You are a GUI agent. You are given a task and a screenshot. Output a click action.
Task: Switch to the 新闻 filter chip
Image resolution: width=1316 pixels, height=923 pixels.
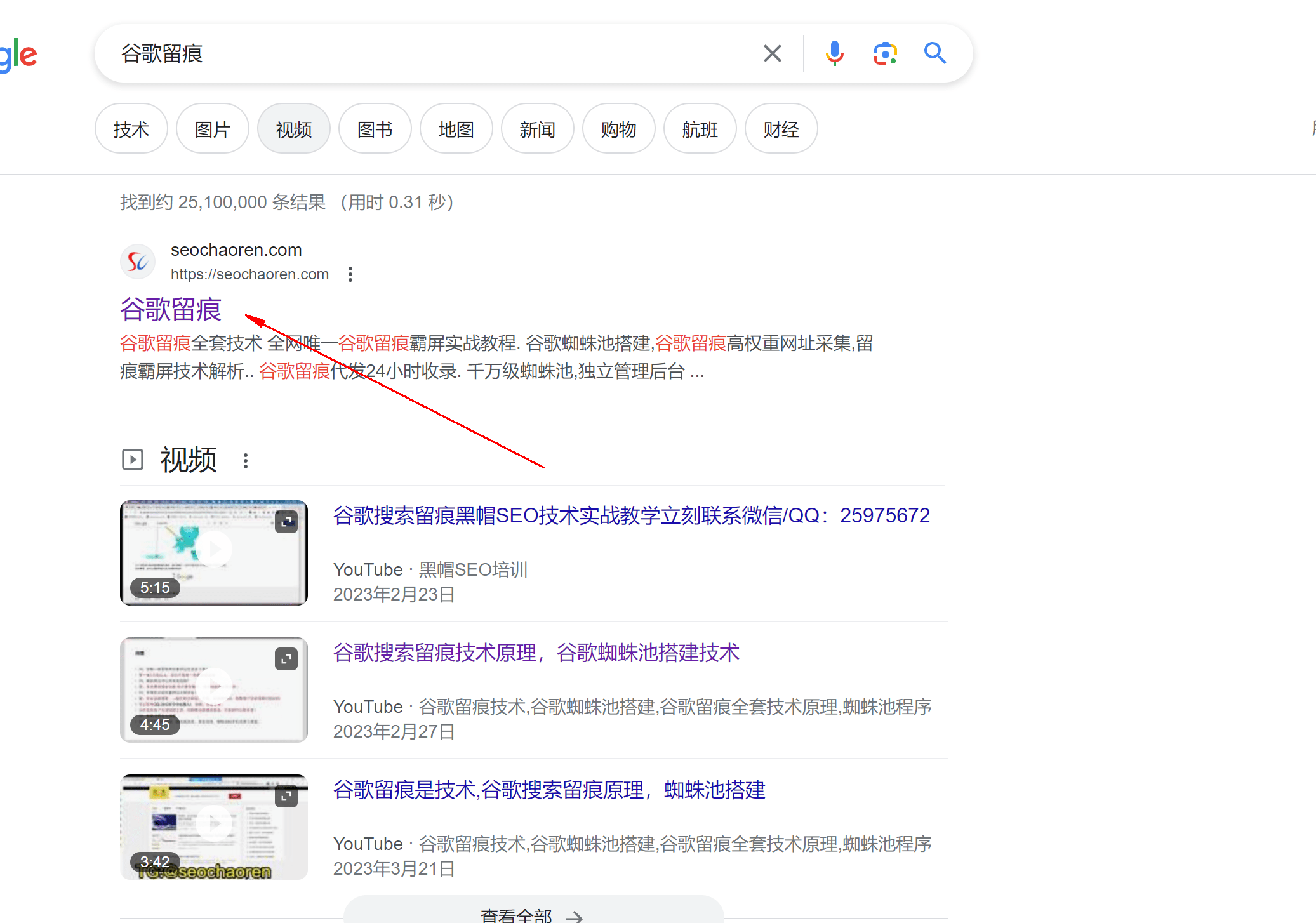coord(538,129)
